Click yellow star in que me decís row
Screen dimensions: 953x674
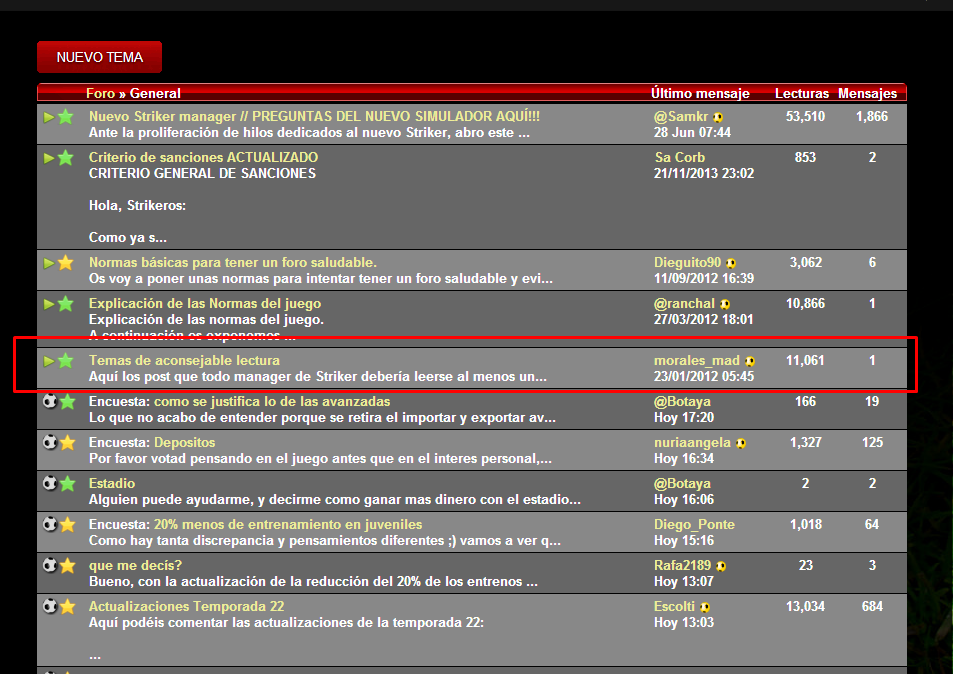pyautogui.click(x=68, y=565)
